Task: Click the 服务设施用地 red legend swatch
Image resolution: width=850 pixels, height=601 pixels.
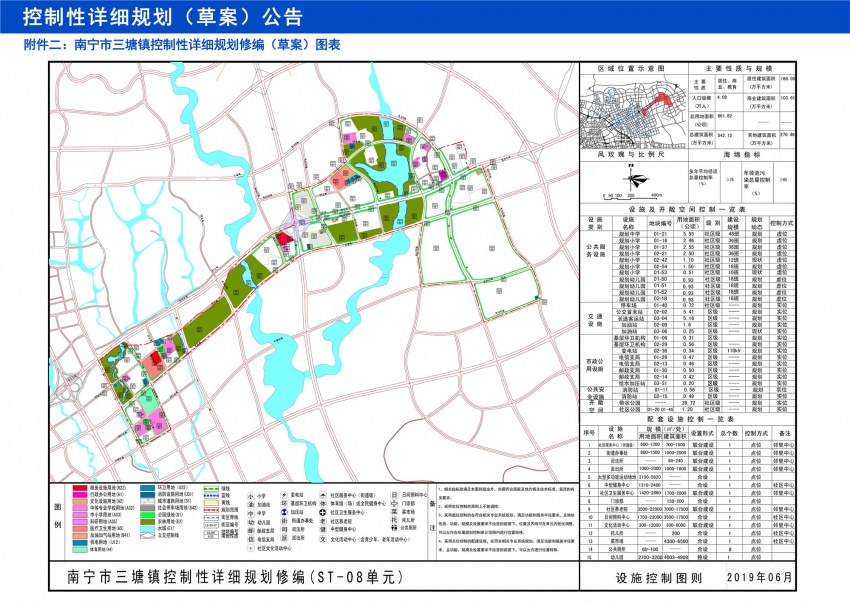Action: coord(80,488)
